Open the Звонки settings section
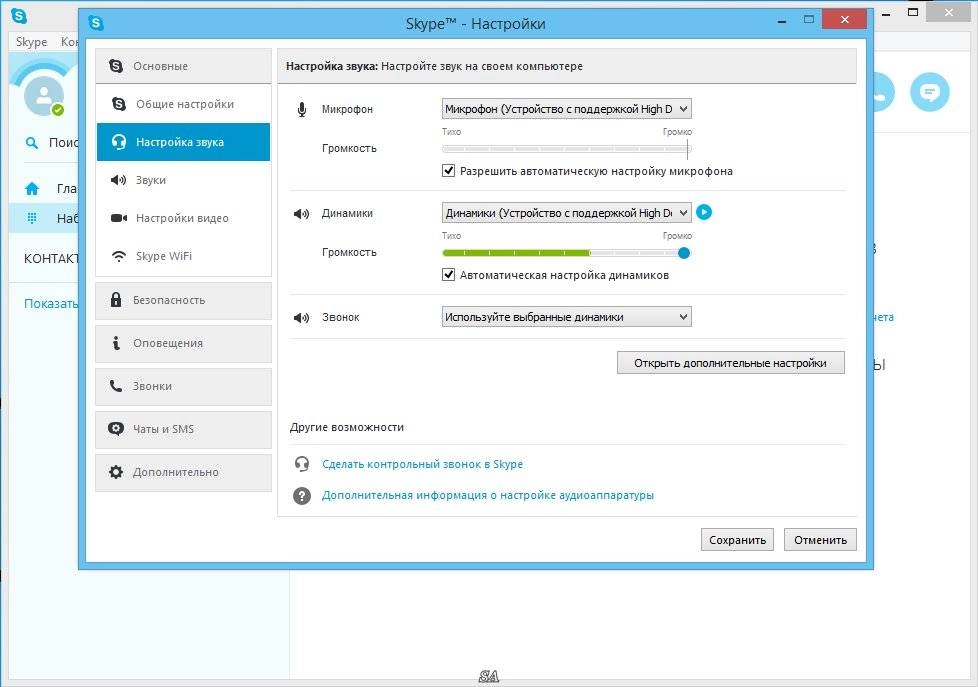This screenshot has width=978, height=687. [x=183, y=386]
